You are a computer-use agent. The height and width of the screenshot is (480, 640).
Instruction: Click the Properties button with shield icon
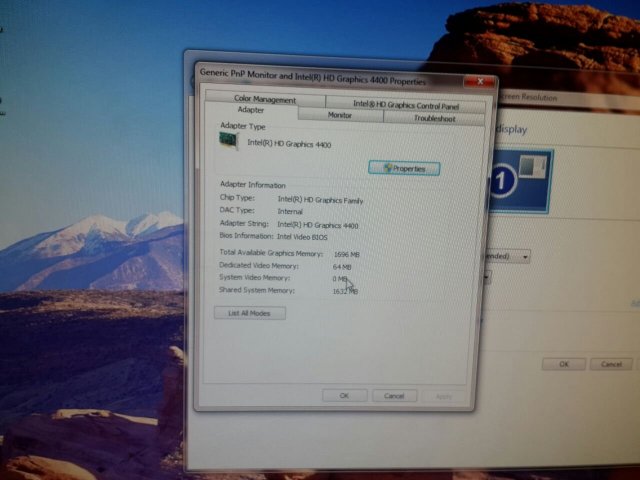point(404,168)
